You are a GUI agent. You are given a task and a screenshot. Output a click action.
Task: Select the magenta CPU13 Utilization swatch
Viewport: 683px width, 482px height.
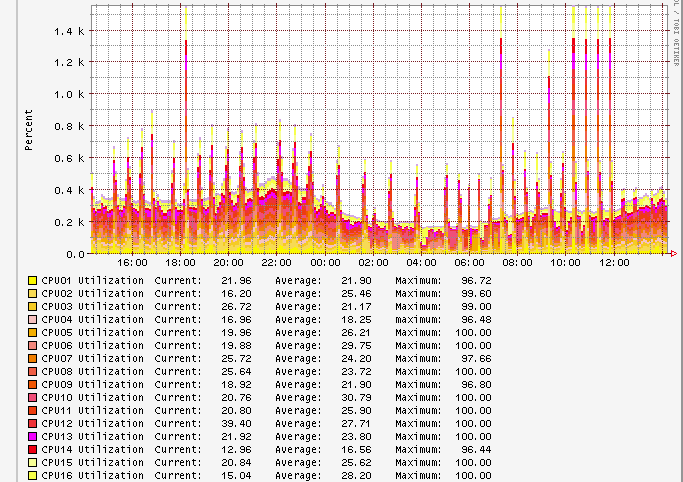coord(32,437)
